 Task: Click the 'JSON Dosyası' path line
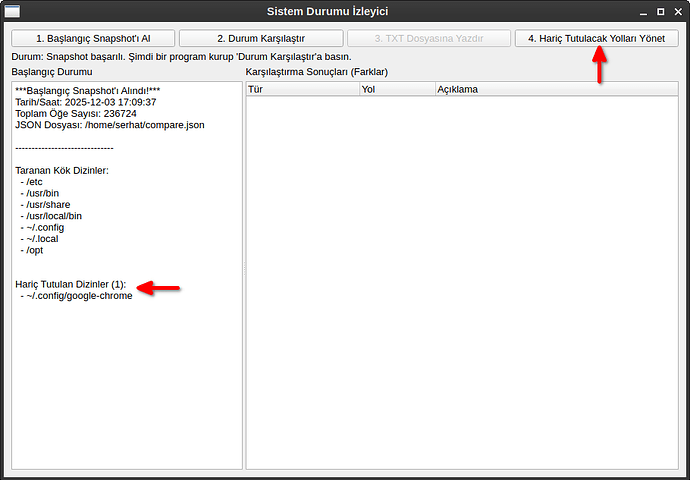click(x=110, y=125)
